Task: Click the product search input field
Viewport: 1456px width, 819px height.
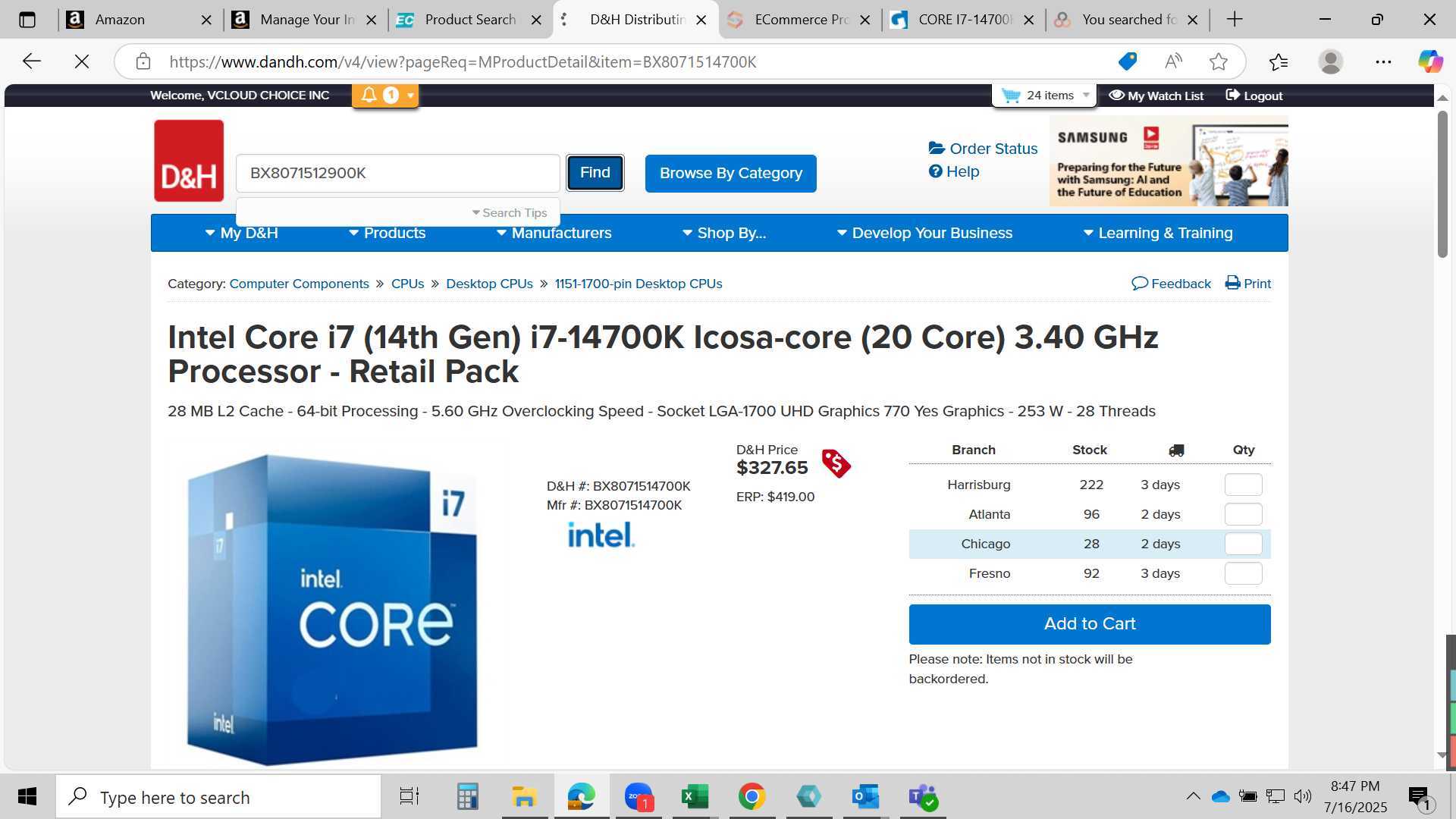Action: click(x=397, y=173)
